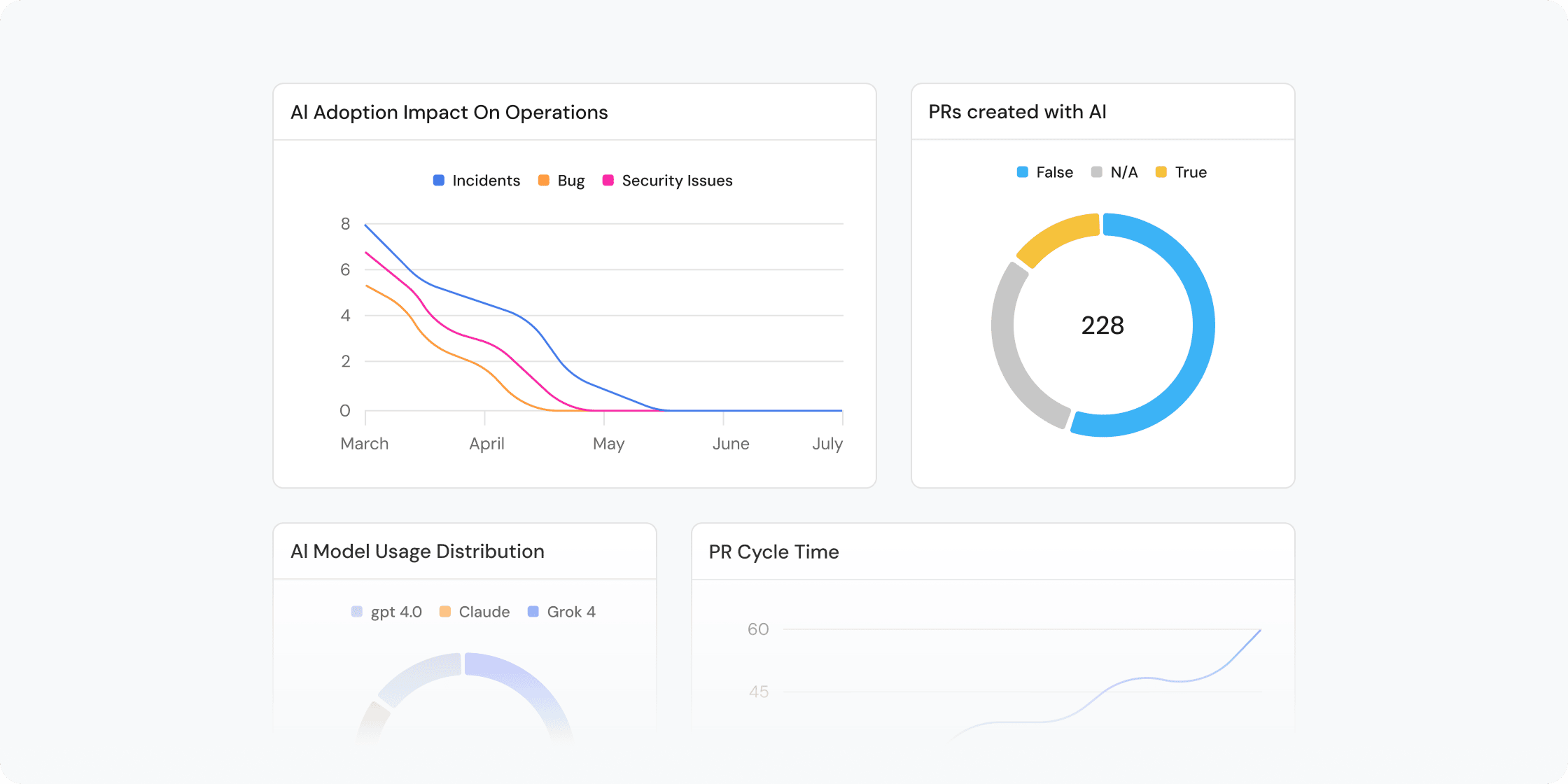1568x784 pixels.
Task: Click the True legend swatch
Action: tap(1161, 172)
